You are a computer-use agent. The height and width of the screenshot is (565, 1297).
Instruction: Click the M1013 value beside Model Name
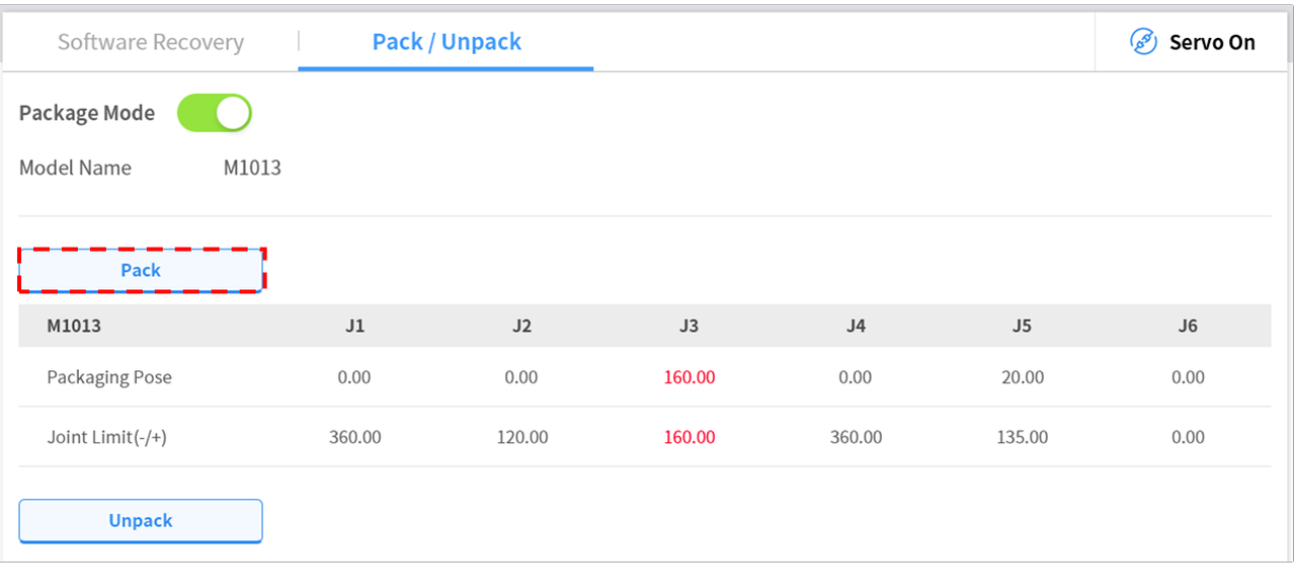pos(252,168)
